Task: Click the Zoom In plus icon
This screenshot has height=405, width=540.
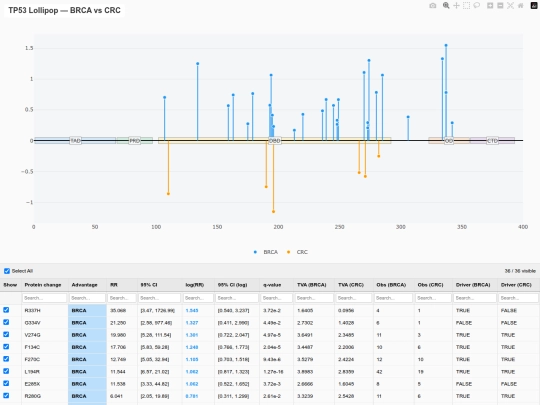Action: tap(490, 6)
